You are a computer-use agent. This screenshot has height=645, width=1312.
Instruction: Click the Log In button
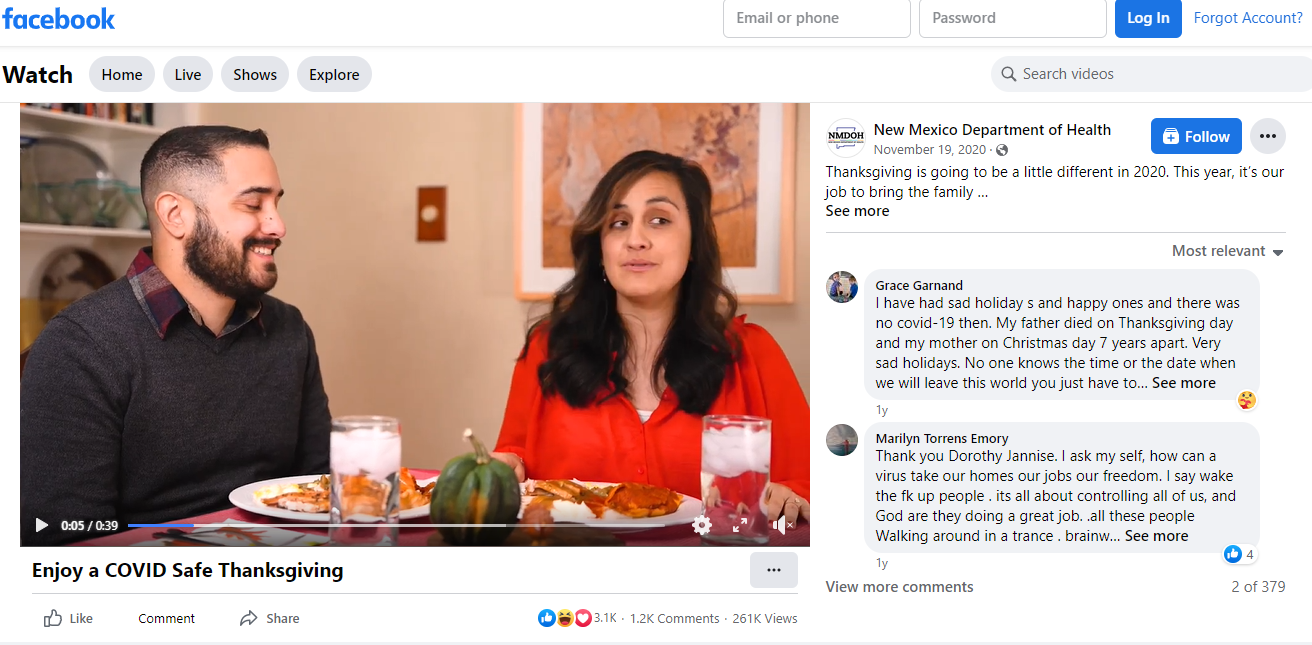[x=1148, y=18]
